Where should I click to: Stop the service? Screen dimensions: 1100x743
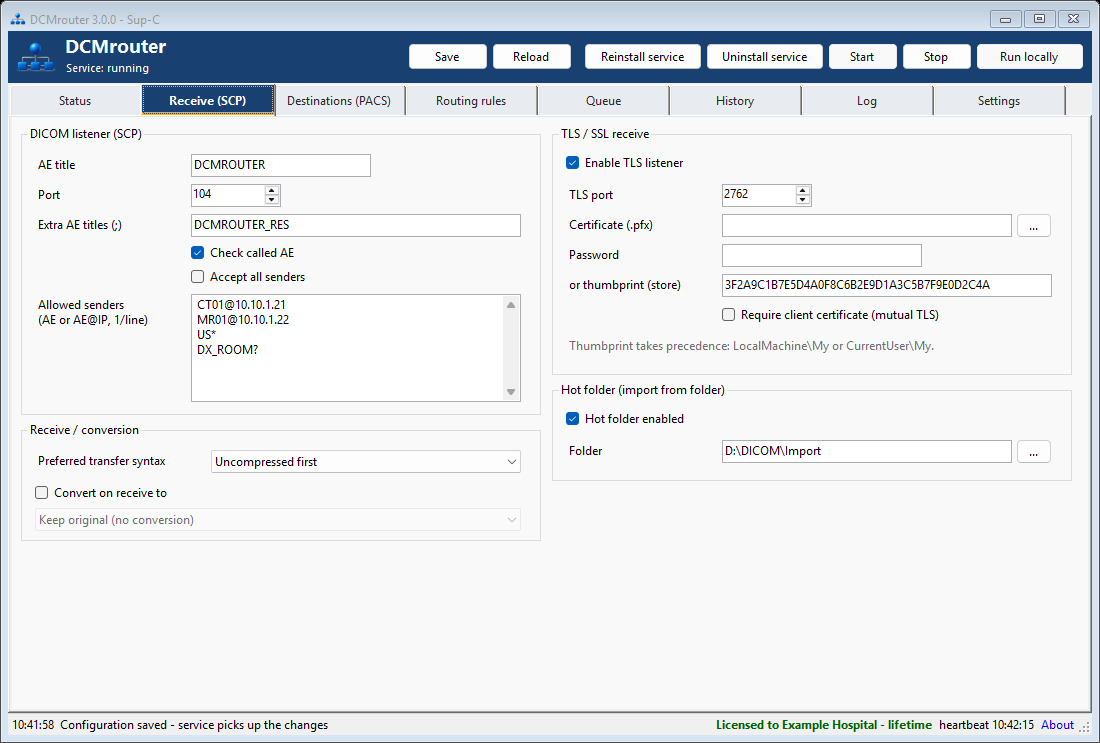coord(936,57)
